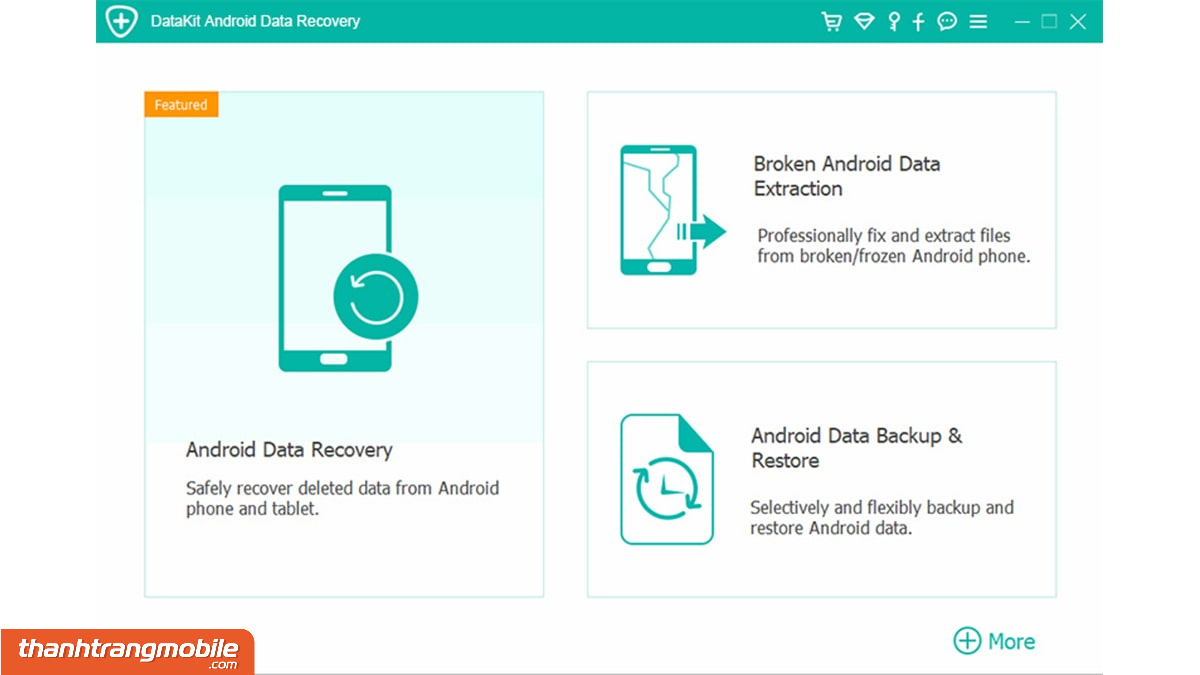
Task: Open the shopping cart purchase icon
Action: pos(831,21)
